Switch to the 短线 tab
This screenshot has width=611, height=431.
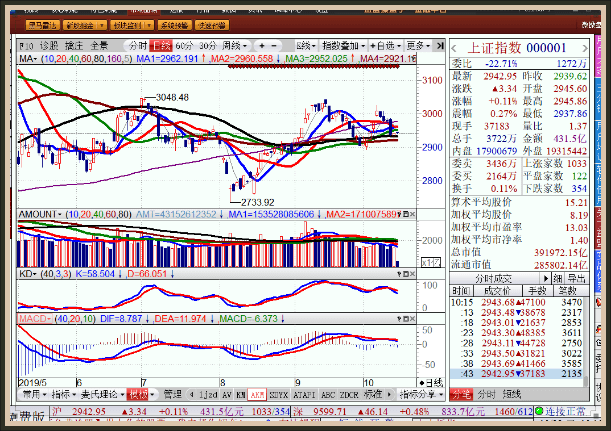pos(512,394)
